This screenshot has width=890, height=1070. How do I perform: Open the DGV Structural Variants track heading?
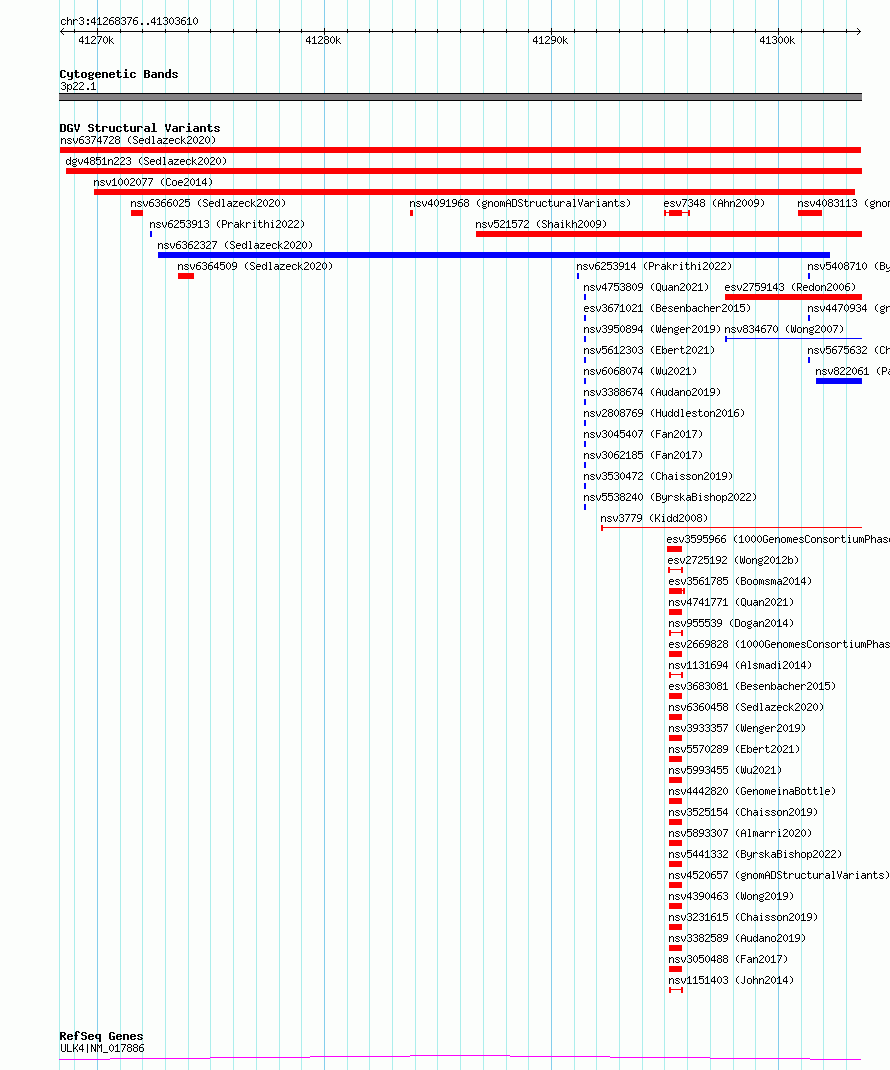[140, 128]
